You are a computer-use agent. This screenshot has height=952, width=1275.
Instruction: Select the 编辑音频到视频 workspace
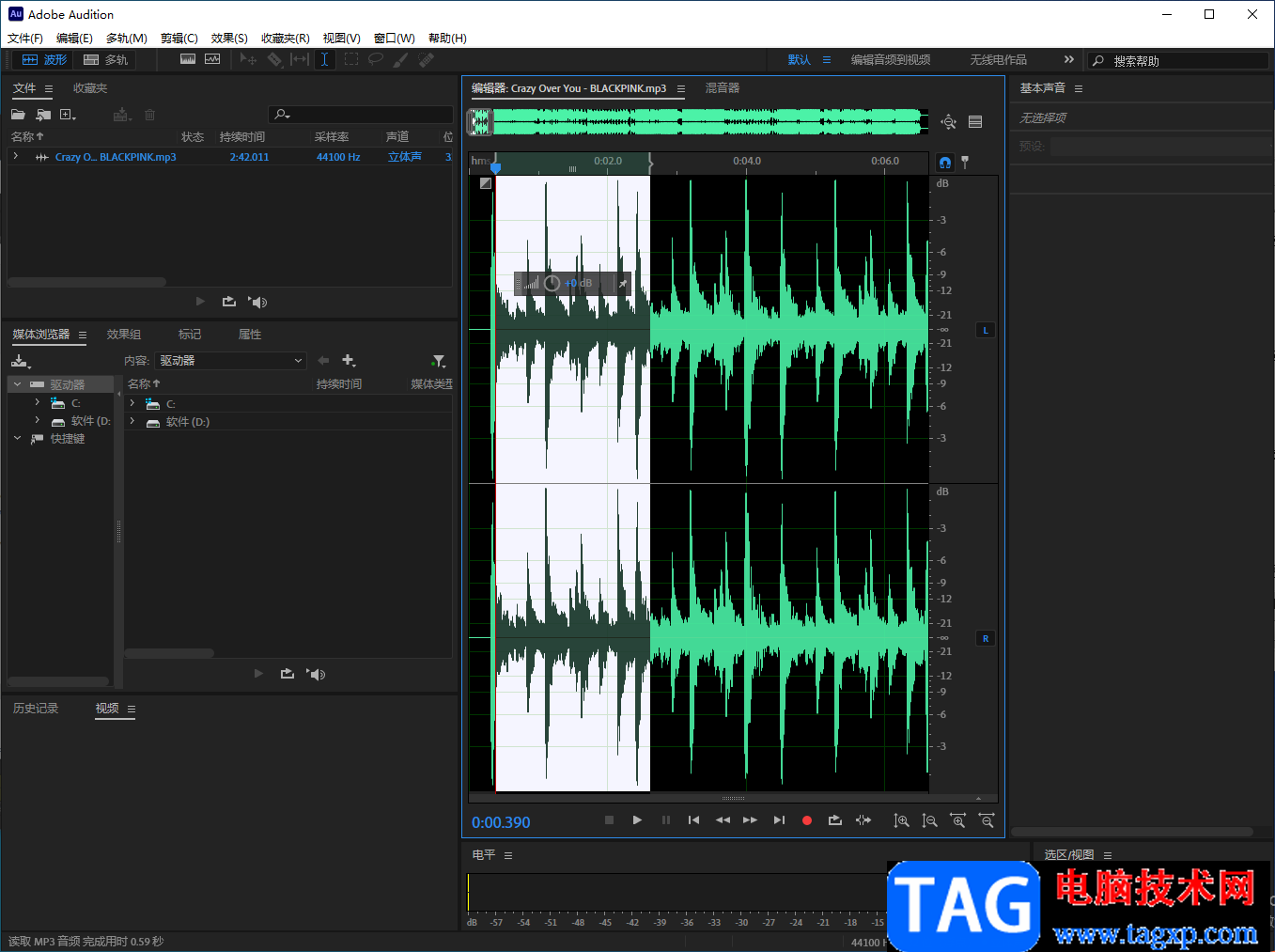890,60
